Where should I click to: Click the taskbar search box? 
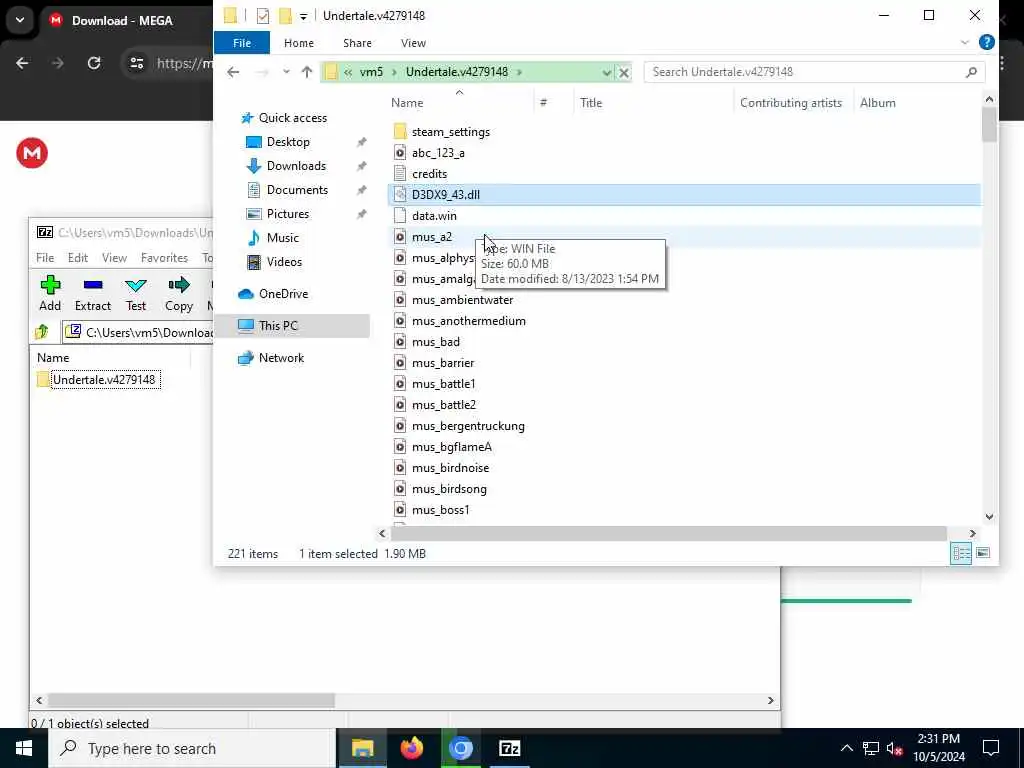192,748
